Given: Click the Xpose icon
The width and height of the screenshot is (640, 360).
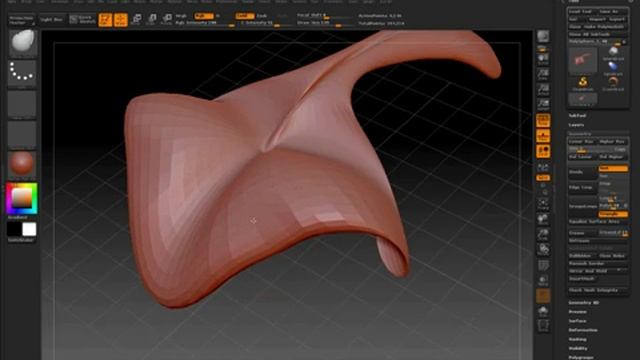Looking at the screenshot, I should click(543, 326).
